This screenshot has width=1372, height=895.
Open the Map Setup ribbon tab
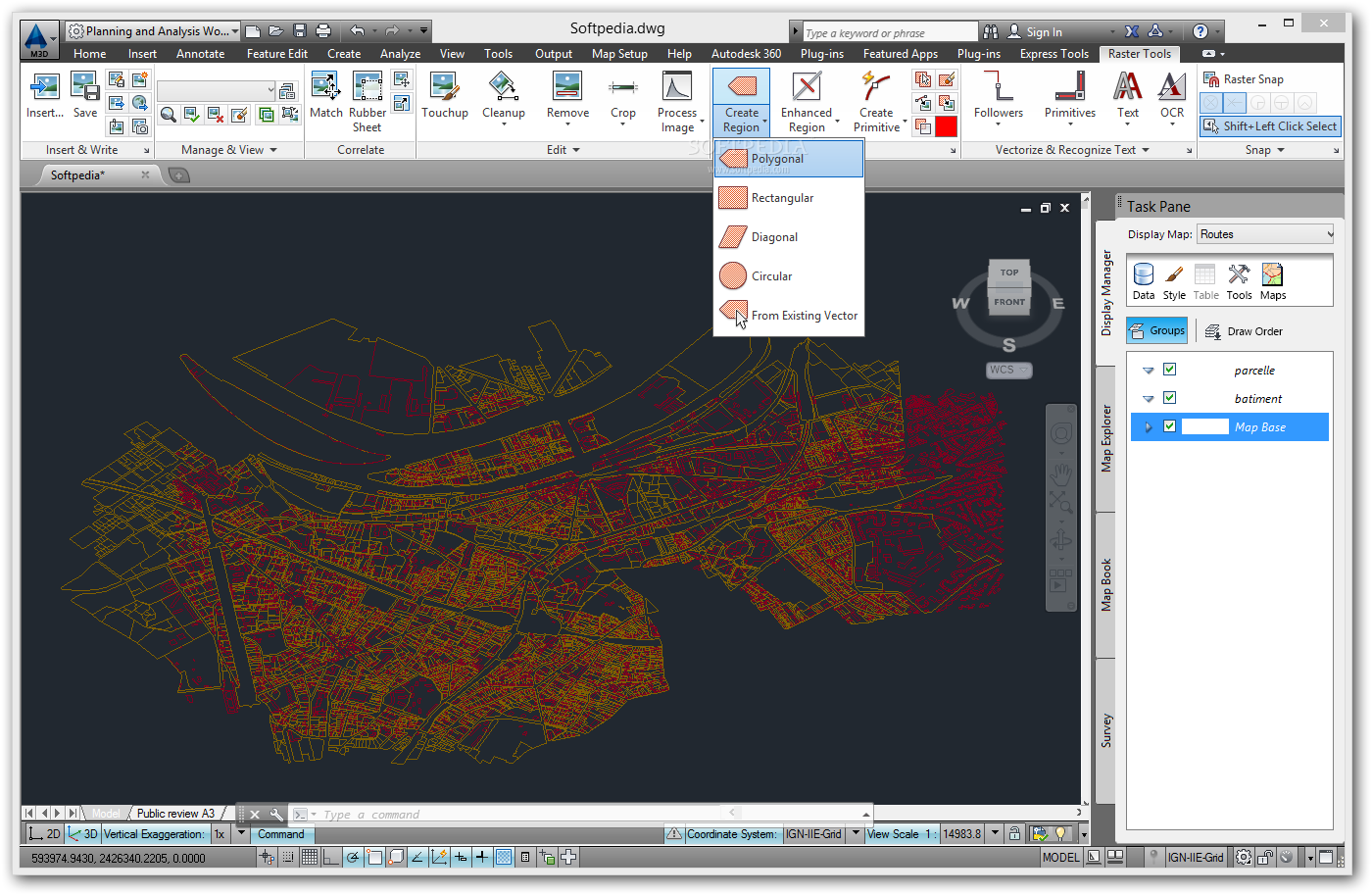pyautogui.click(x=619, y=54)
